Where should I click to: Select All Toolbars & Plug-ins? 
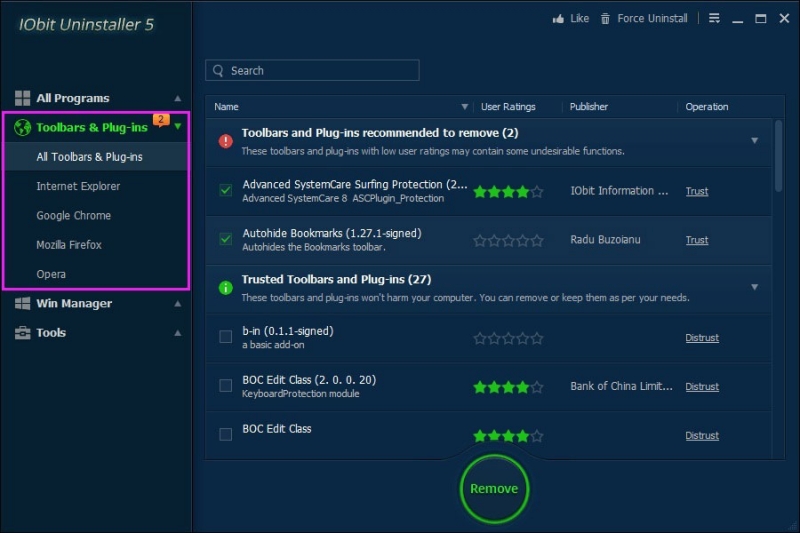coord(96,157)
